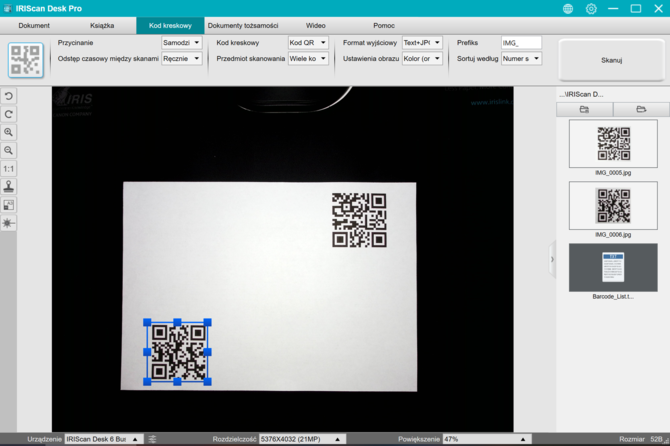The height and width of the screenshot is (446, 670).
Task: Maximize the IRIScan Desk Pro window
Action: (636, 9)
